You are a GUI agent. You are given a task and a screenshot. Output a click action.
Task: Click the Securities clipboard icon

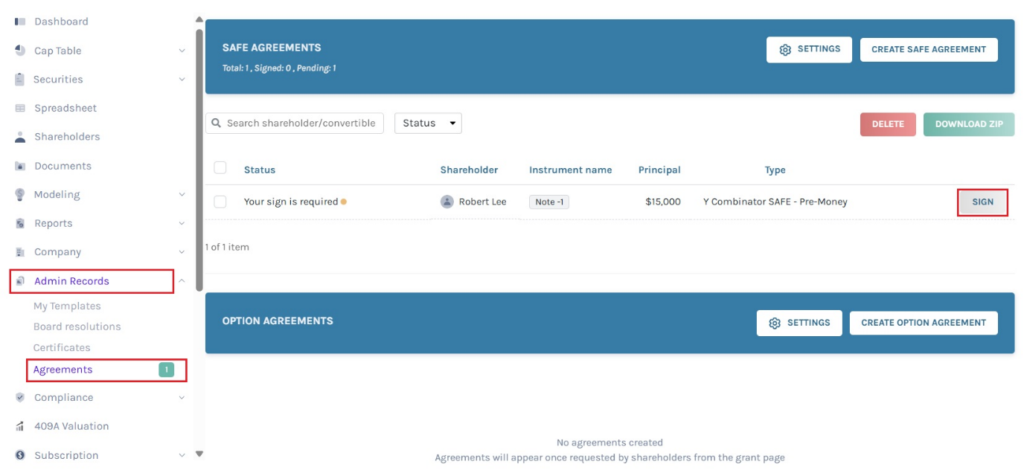[x=20, y=79]
